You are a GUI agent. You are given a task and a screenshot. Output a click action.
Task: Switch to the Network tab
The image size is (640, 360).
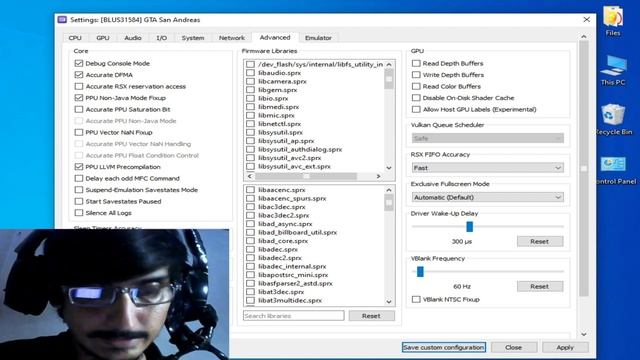coord(232,38)
